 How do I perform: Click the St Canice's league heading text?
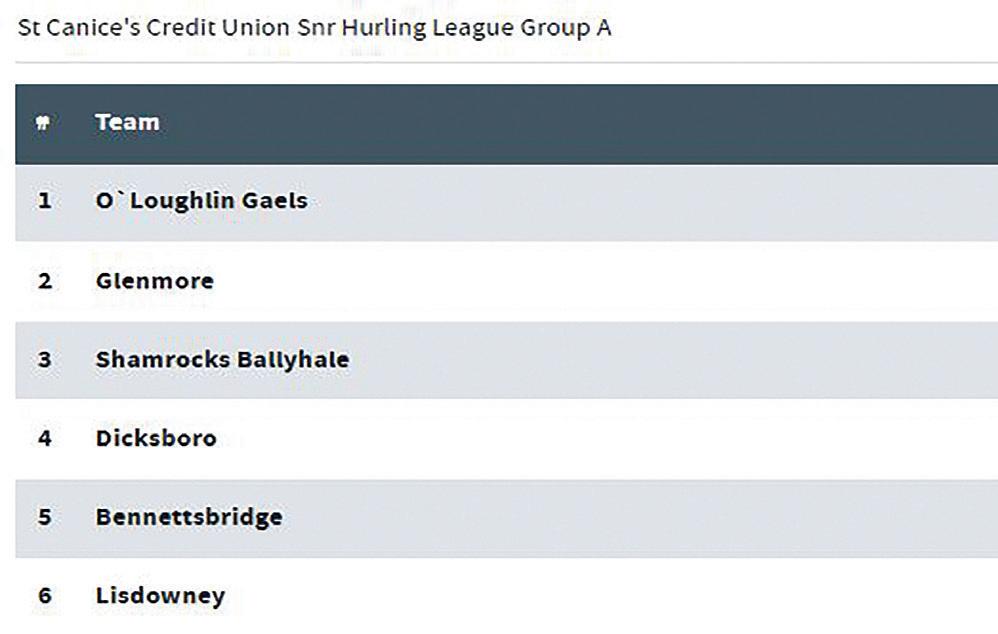(x=314, y=29)
